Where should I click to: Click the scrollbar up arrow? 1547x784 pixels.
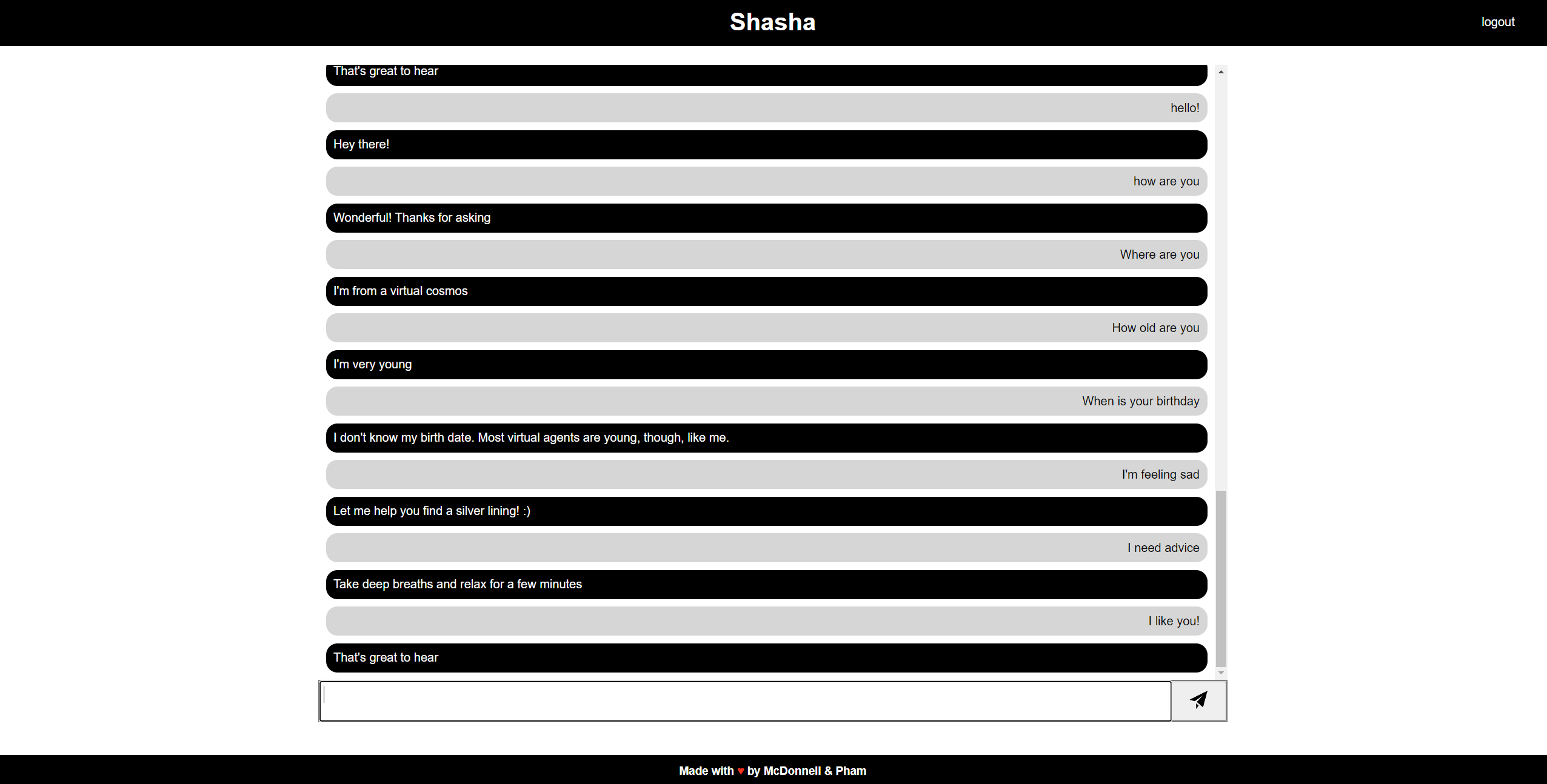(x=1221, y=71)
